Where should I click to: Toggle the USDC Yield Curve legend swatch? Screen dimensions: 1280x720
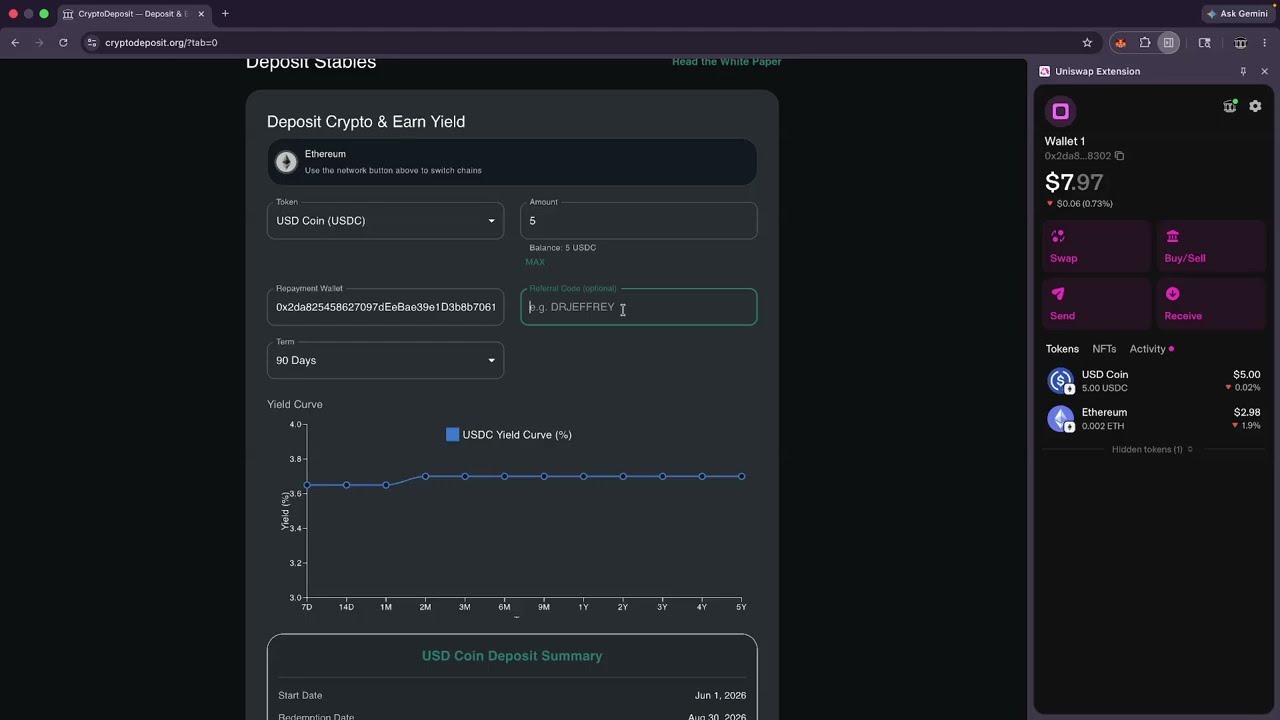[453, 435]
